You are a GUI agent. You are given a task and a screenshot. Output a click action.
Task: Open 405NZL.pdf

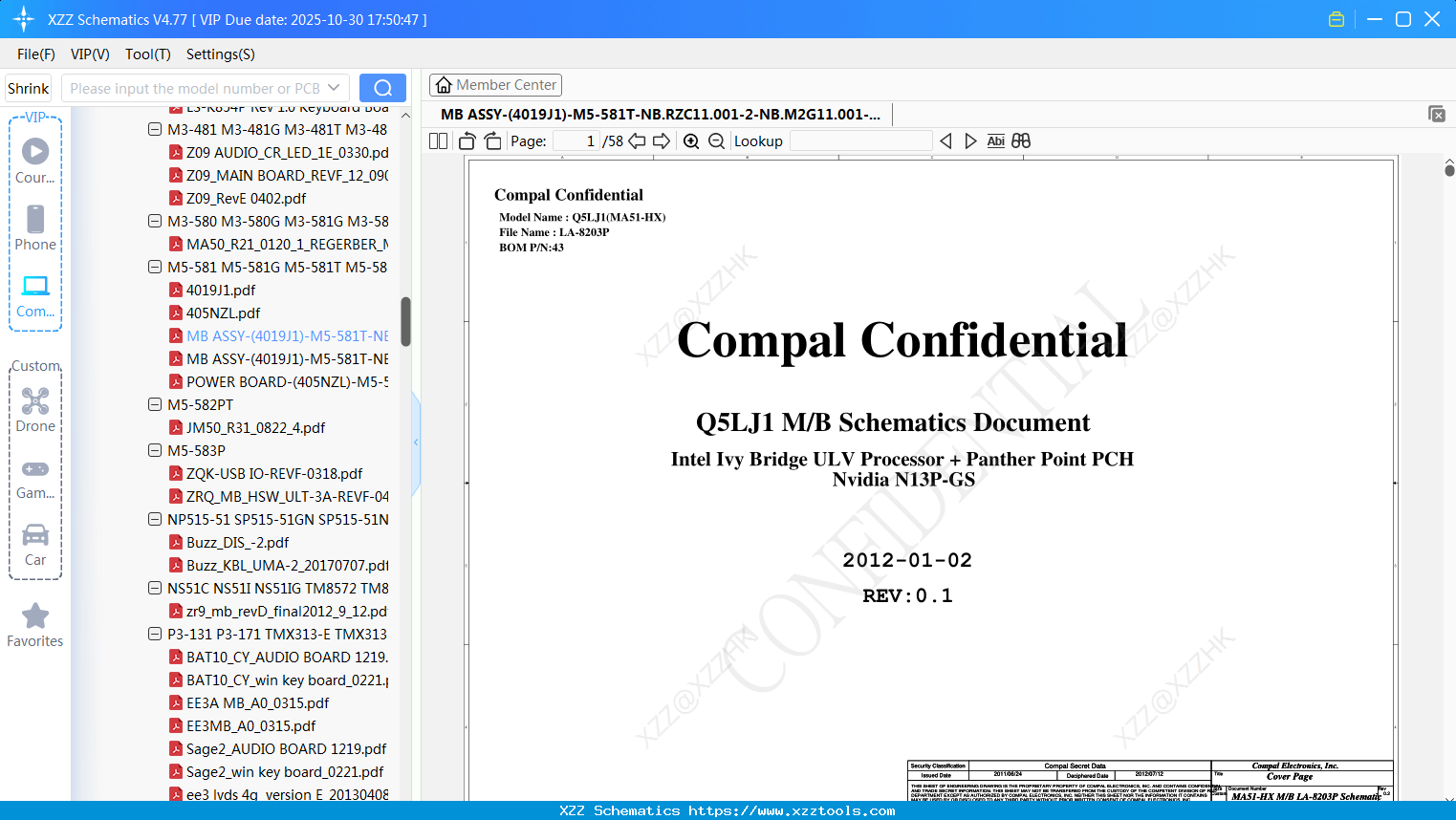coord(223,313)
